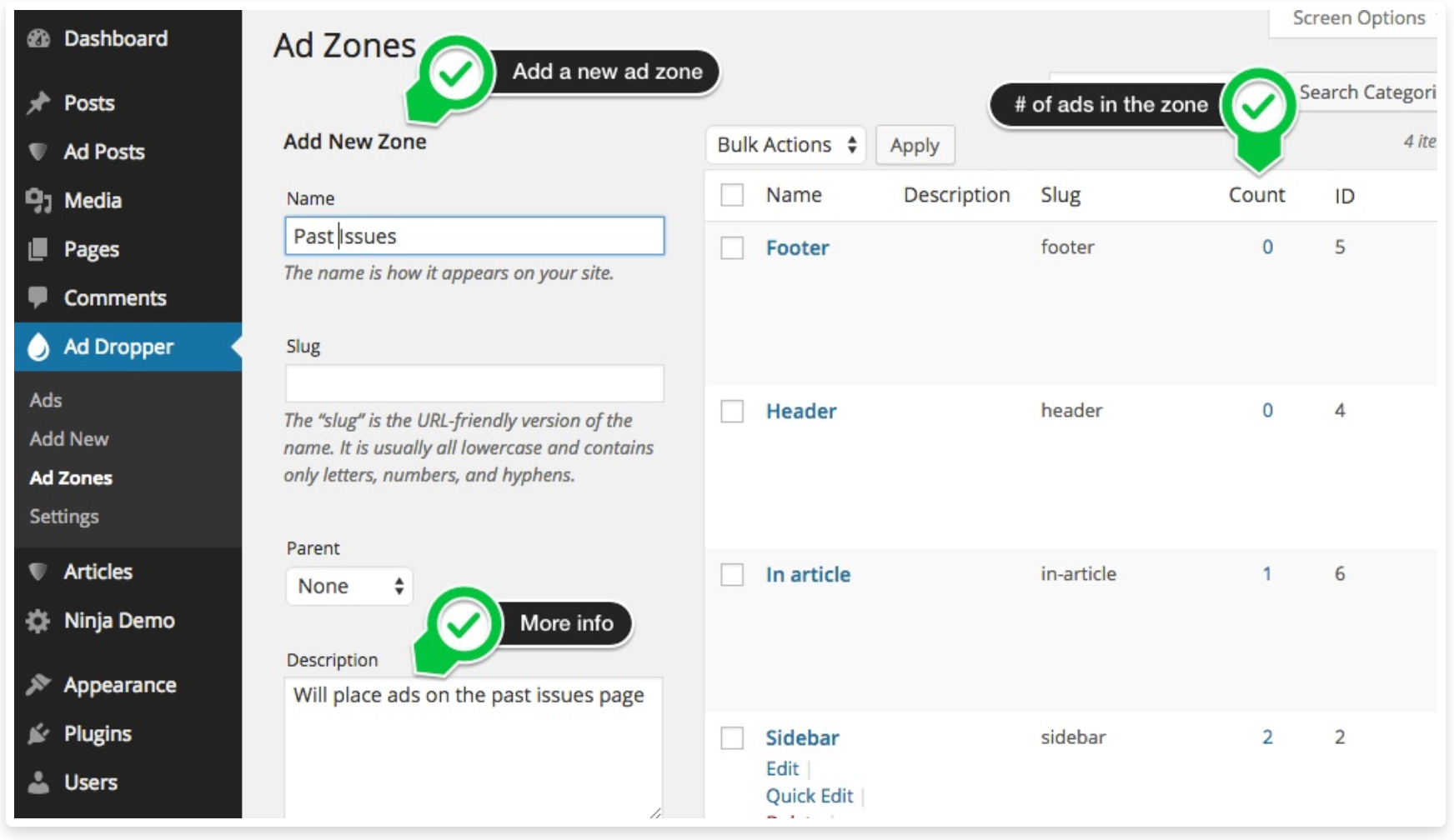This screenshot has height=840, width=1454.
Task: Click the Ninja Demo gear icon
Action: (38, 621)
